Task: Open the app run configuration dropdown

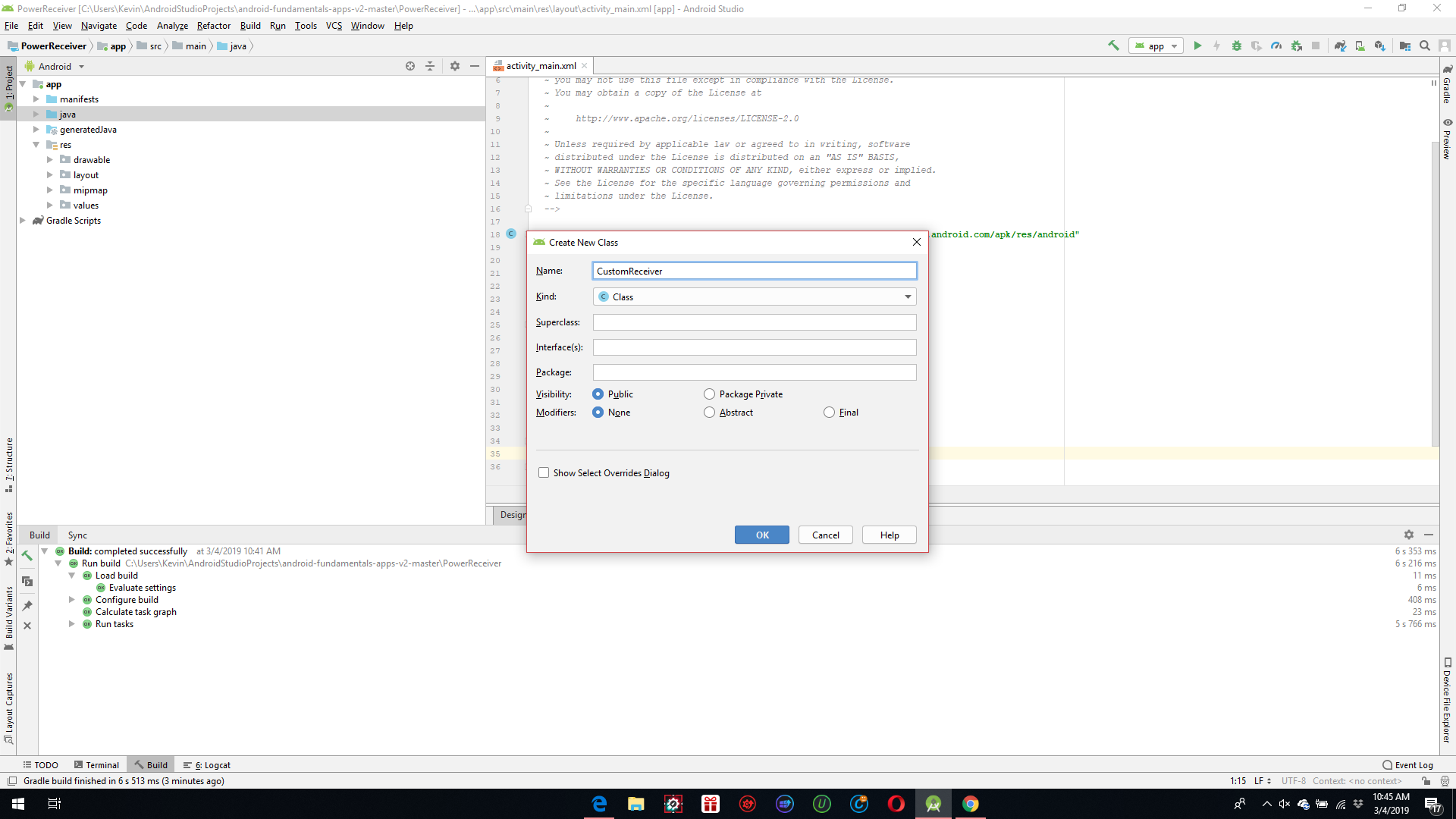Action: click(1155, 45)
